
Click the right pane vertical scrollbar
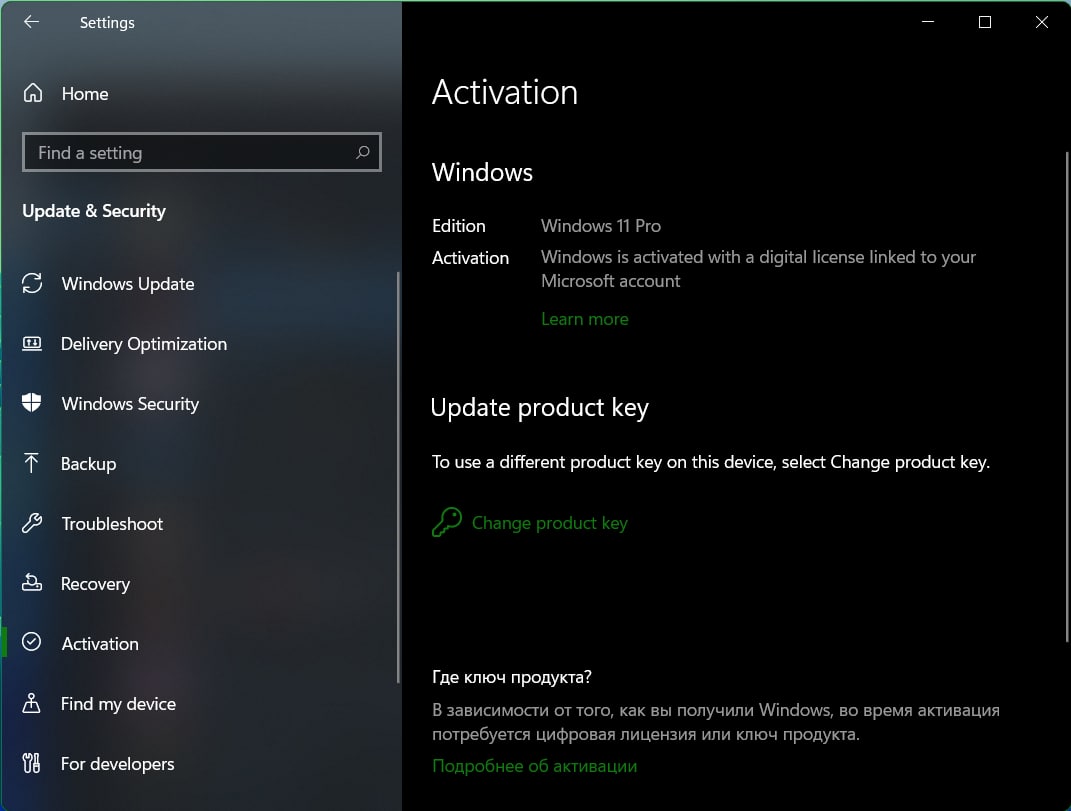tap(1067, 396)
